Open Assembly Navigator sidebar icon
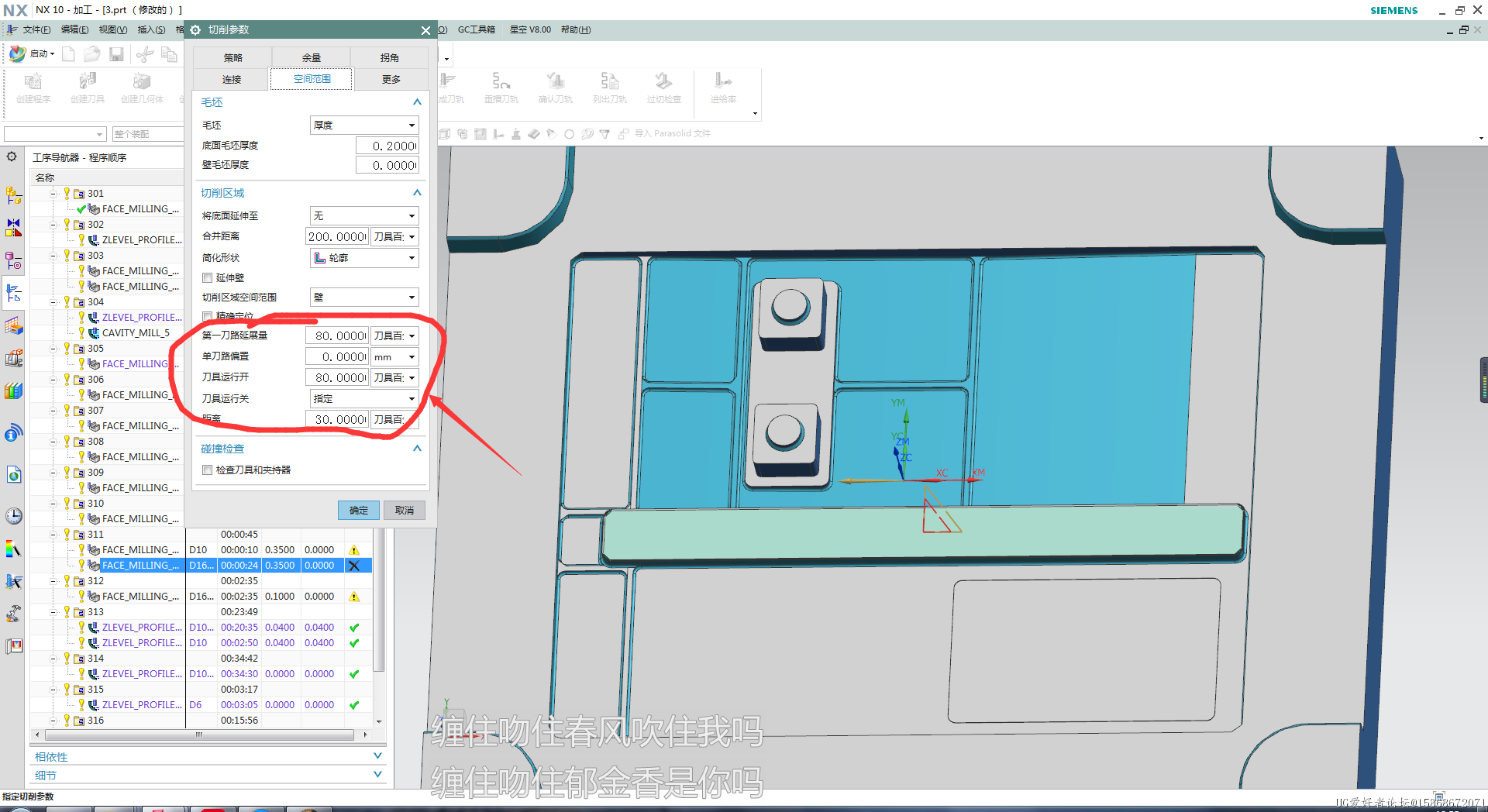 tap(13, 195)
